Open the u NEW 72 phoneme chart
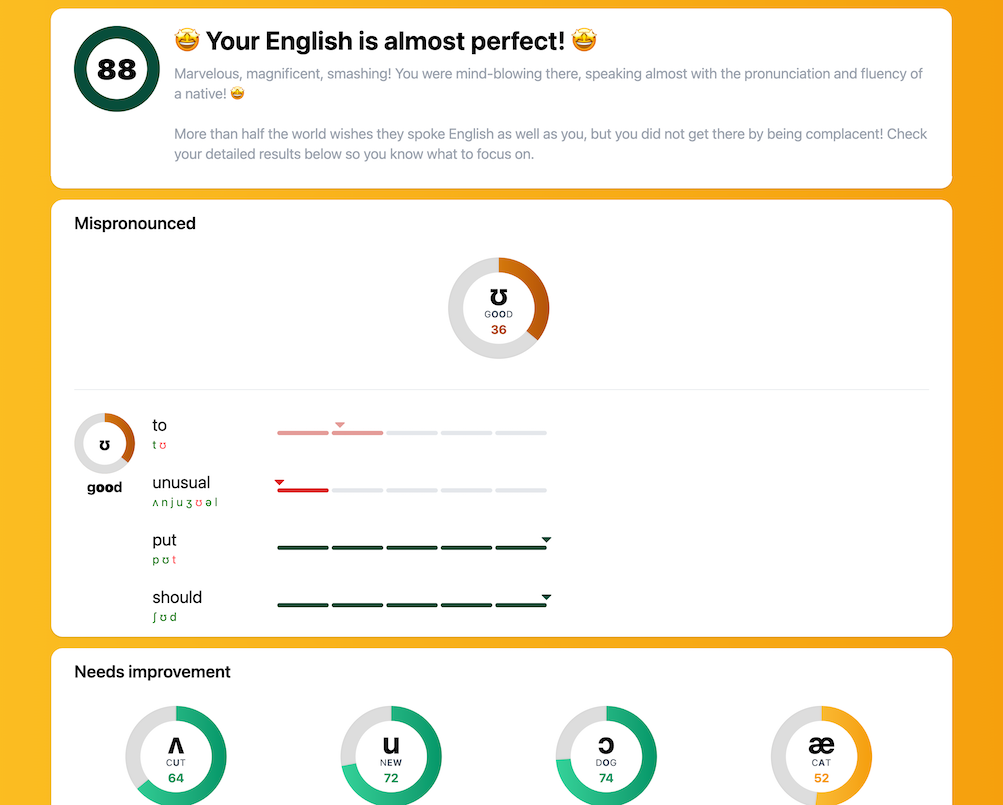This screenshot has width=1003, height=805. tap(391, 755)
